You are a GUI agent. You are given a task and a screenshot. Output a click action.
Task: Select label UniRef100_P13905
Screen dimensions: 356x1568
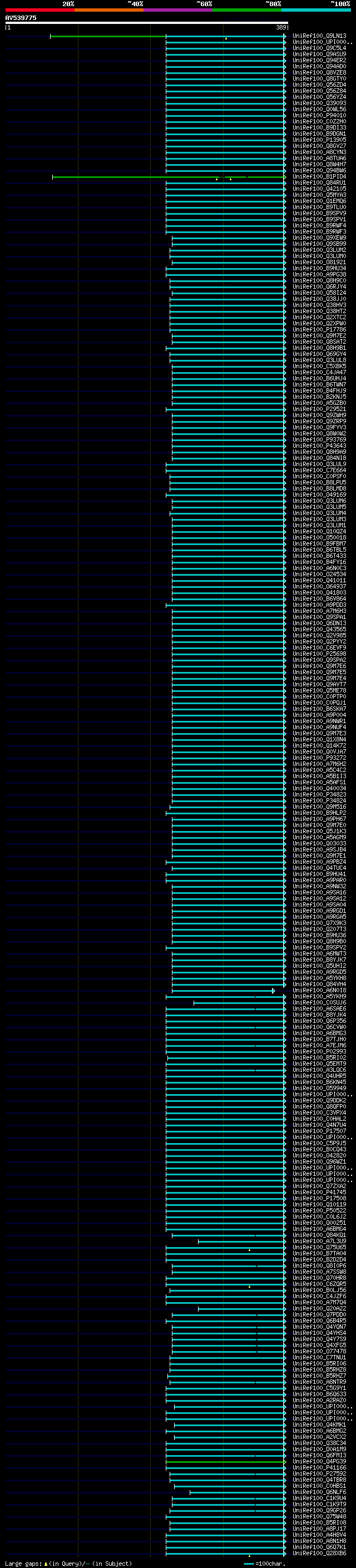(x=319, y=140)
